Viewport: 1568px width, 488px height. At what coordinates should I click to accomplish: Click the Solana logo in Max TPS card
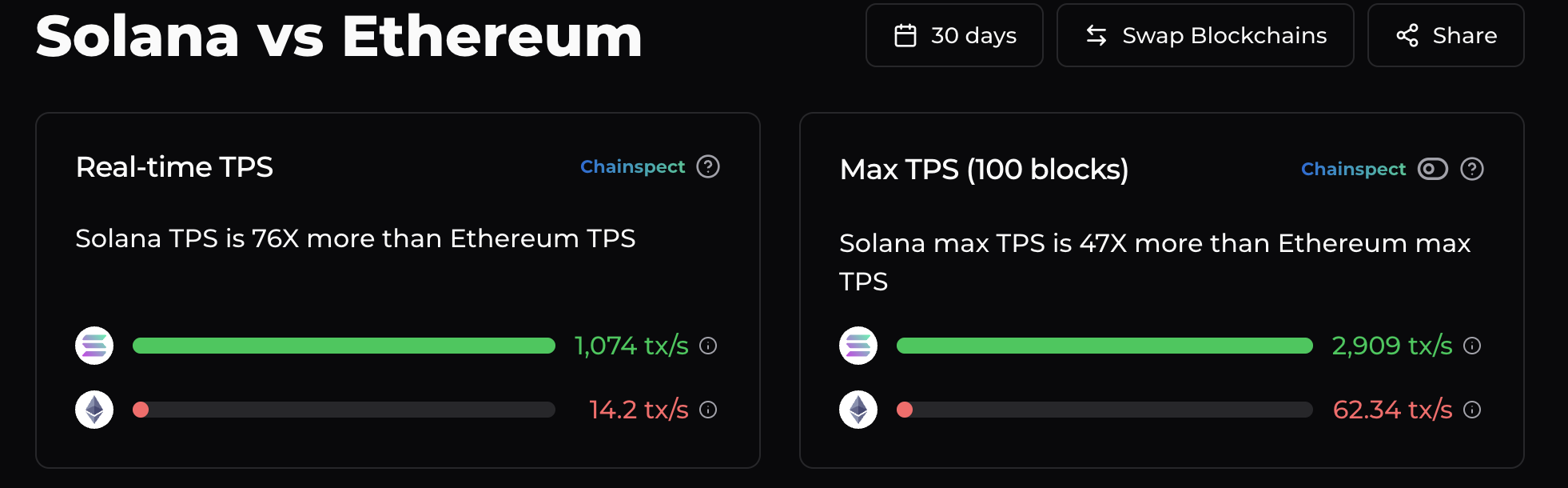tap(858, 346)
